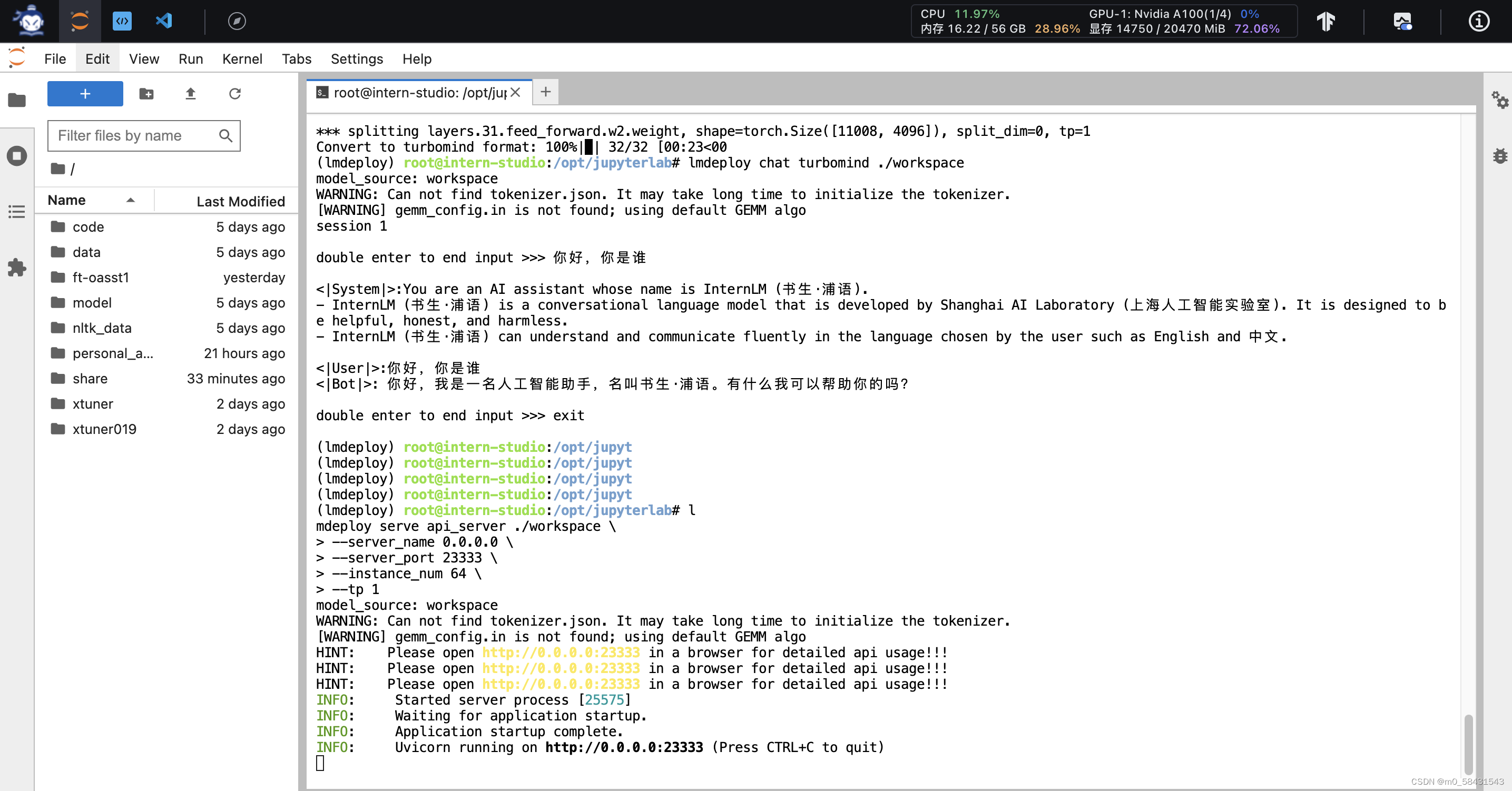Viewport: 1512px width, 791px height.
Task: Sort files by Last Modified column
Action: [x=240, y=201]
